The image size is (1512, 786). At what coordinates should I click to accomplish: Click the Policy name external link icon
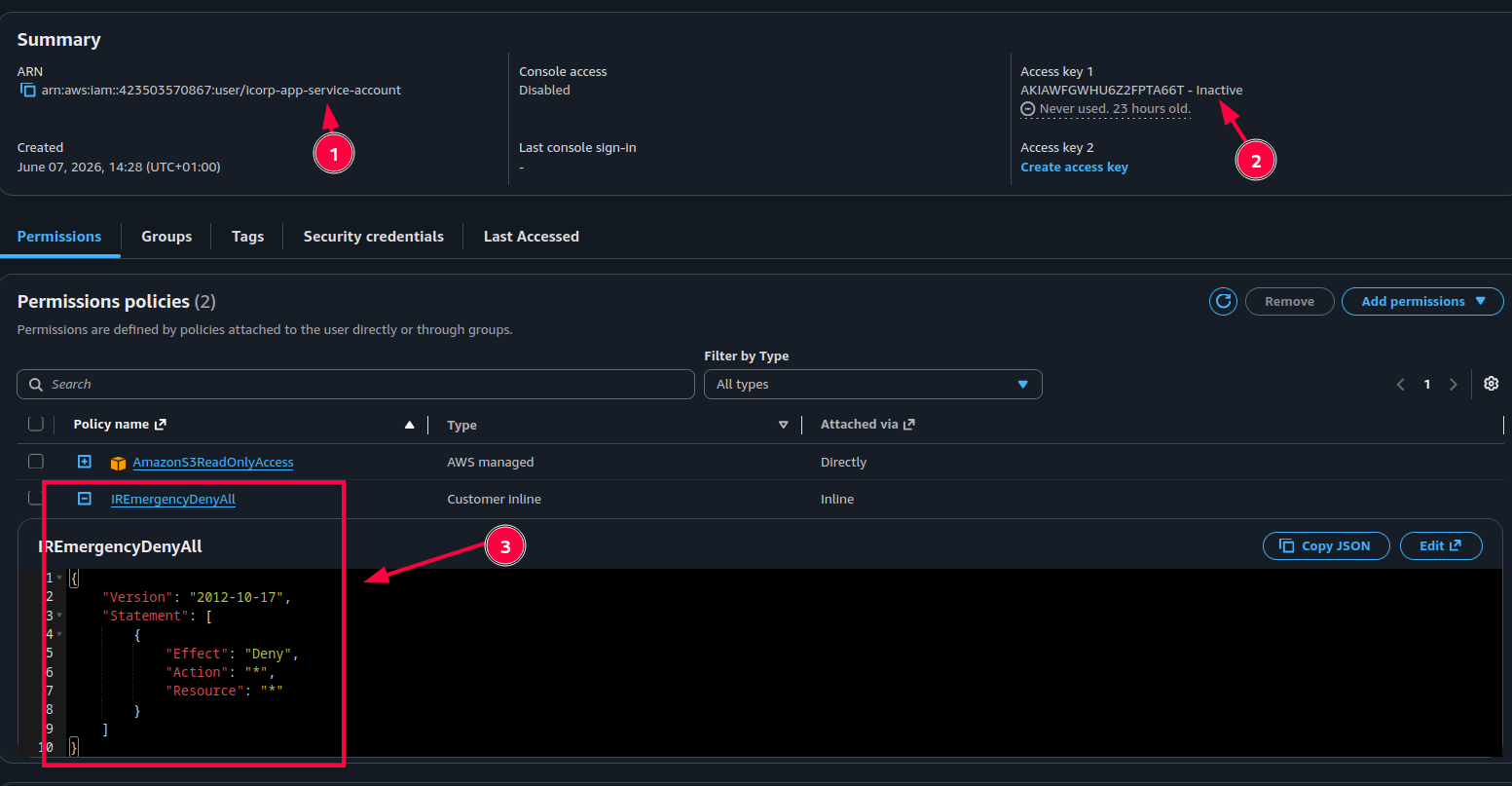161,424
